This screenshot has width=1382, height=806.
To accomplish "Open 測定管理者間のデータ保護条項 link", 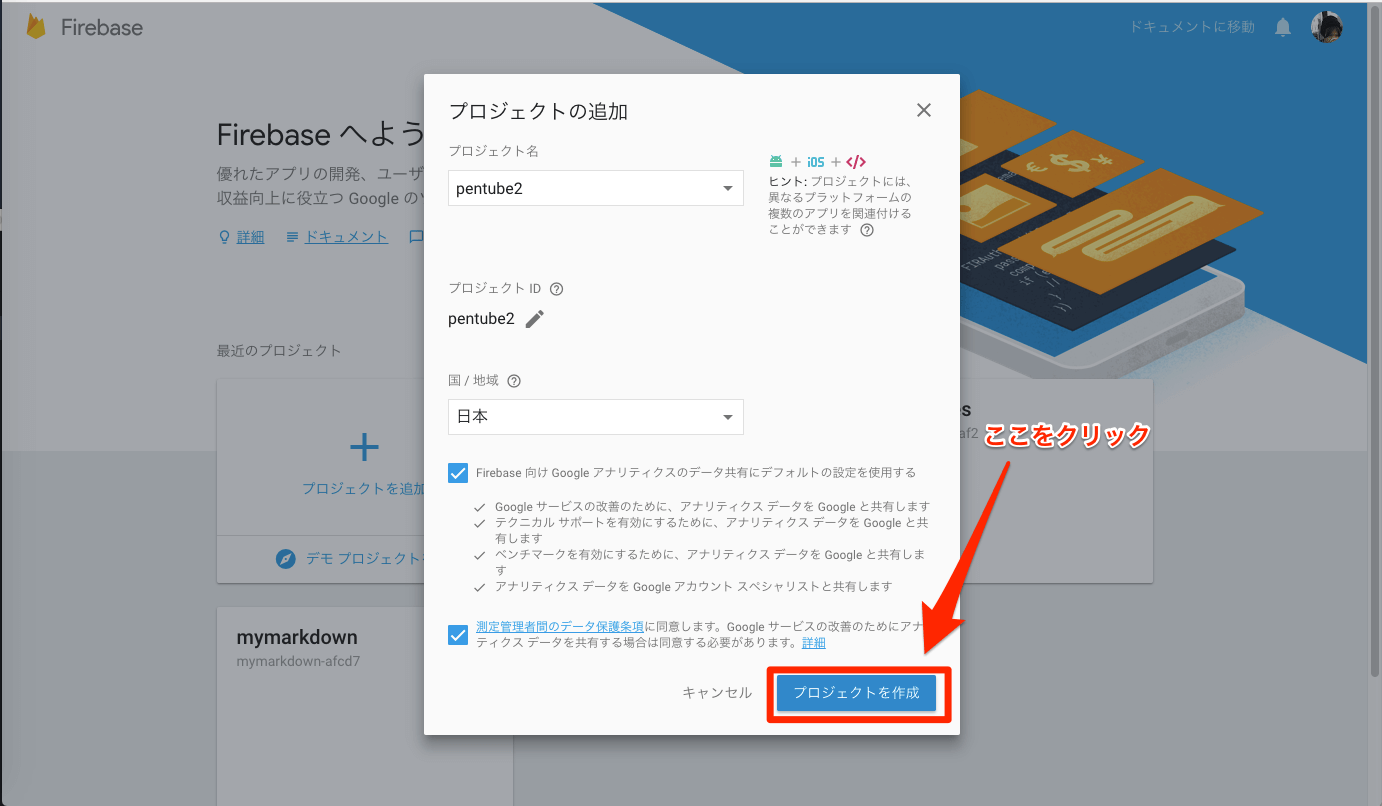I will [x=560, y=626].
